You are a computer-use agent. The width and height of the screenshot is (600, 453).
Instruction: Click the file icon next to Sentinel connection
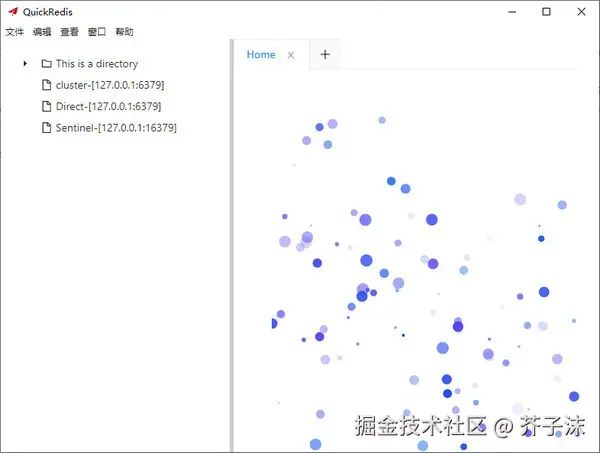coord(46,128)
